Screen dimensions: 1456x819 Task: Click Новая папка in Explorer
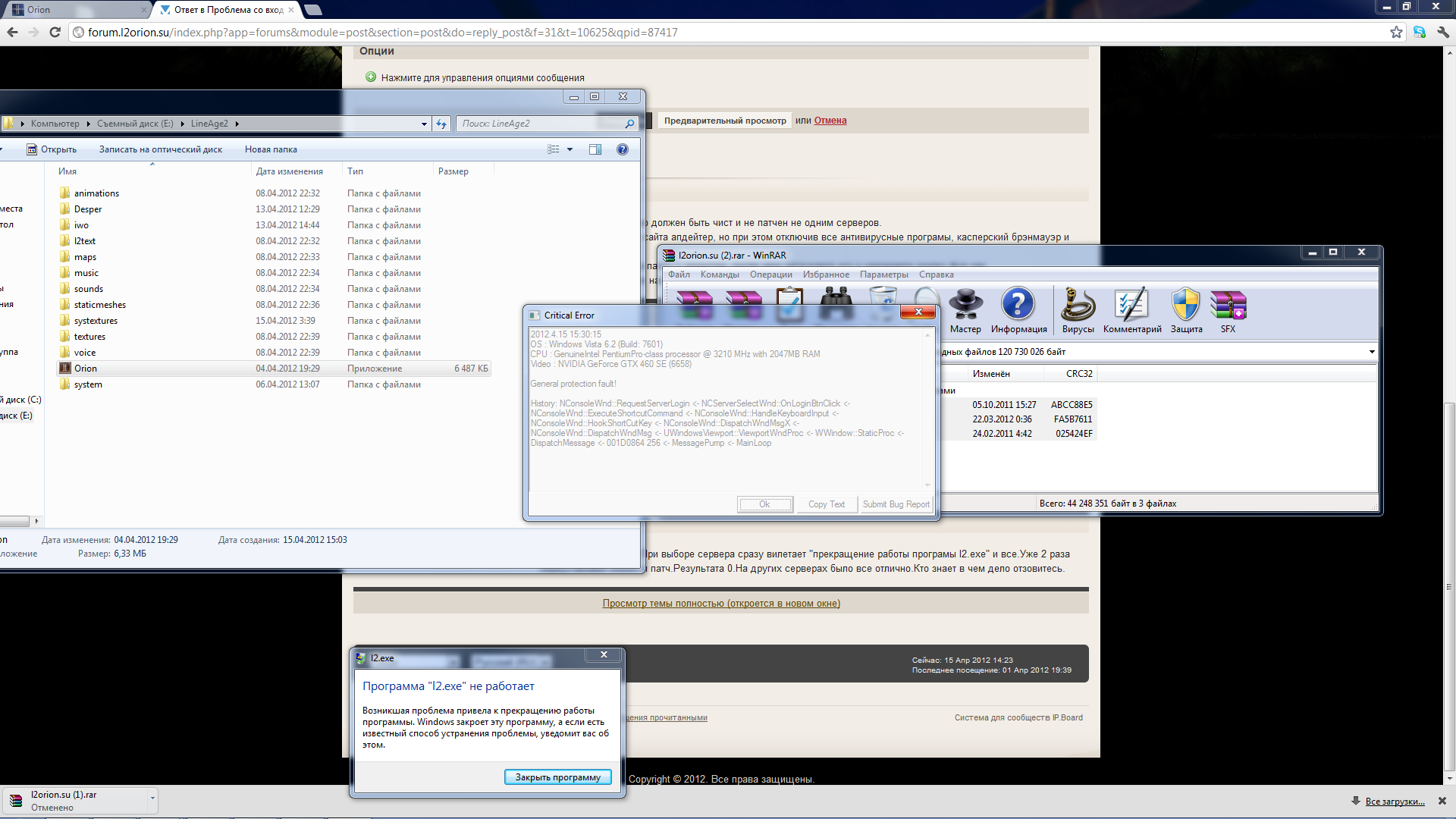click(271, 149)
